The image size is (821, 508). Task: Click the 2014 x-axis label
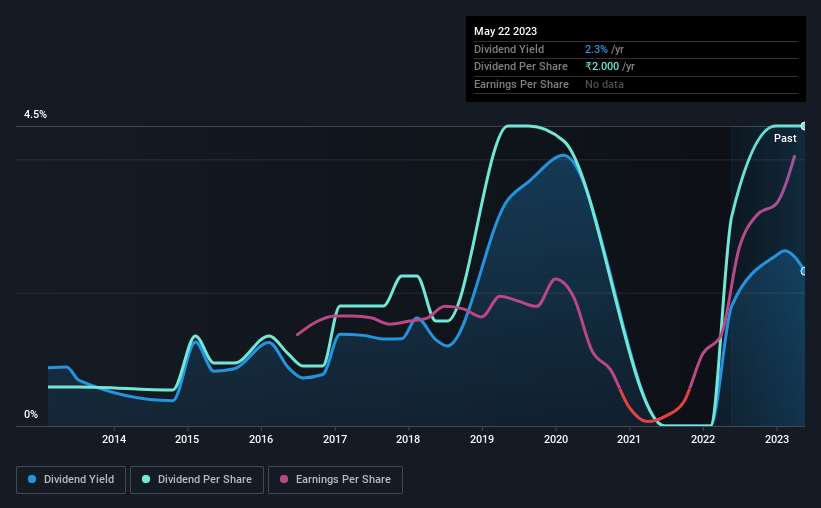click(114, 439)
